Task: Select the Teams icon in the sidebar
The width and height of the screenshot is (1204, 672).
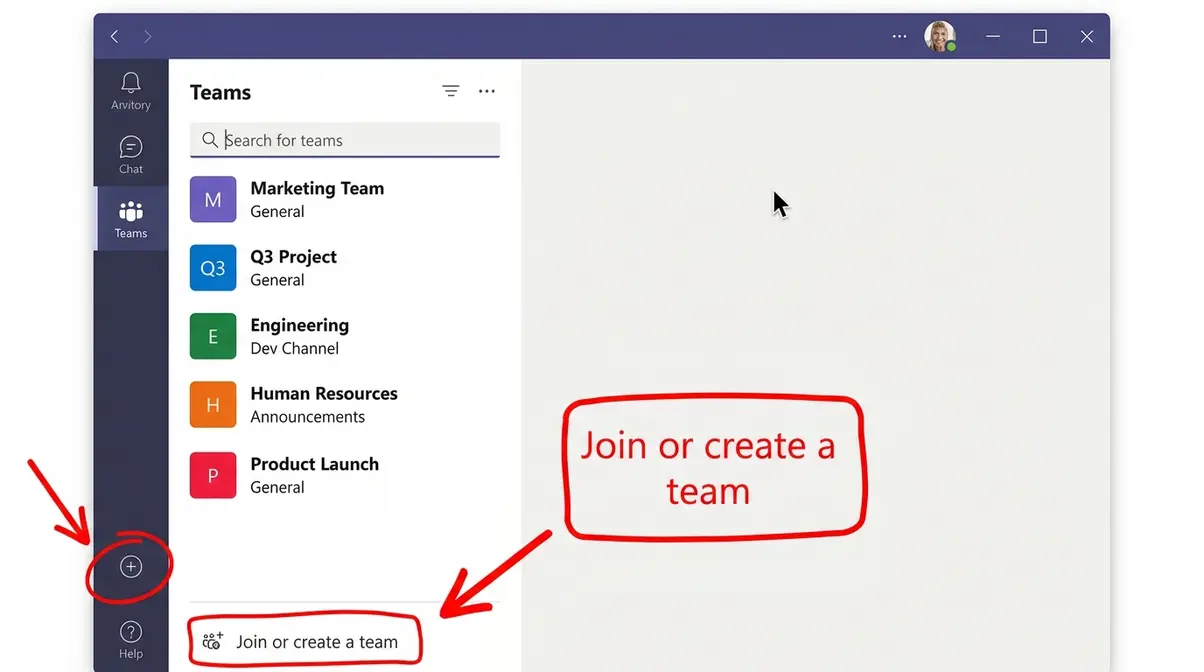Action: click(x=131, y=220)
